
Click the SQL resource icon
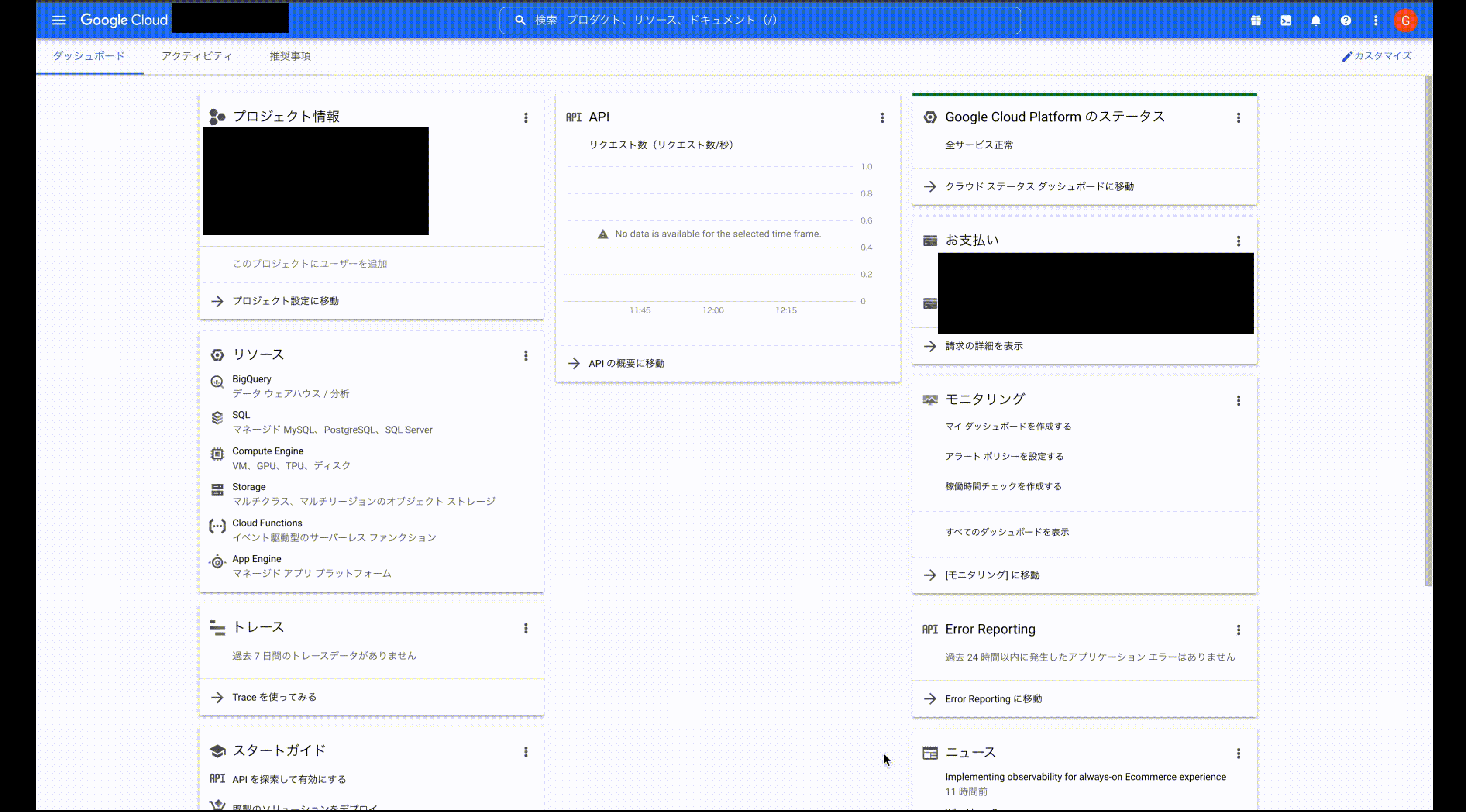(217, 418)
